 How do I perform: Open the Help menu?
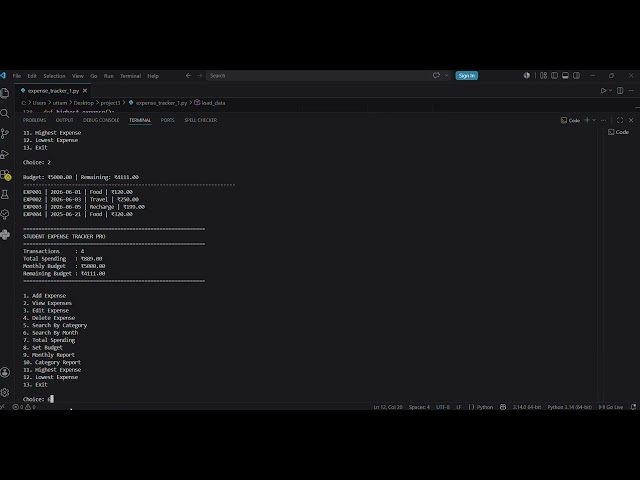[153, 76]
